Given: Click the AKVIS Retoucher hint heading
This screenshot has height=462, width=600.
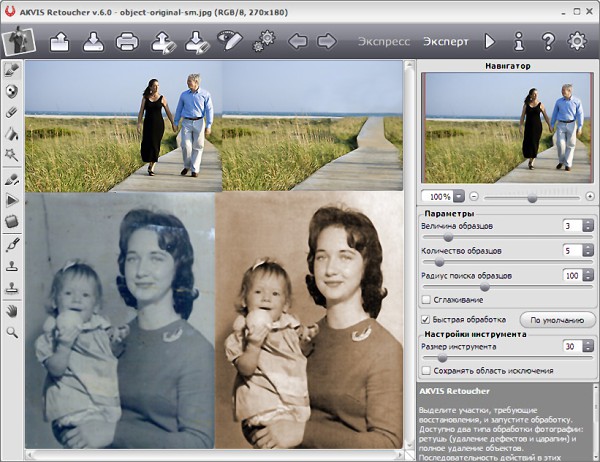Looking at the screenshot, I should [x=454, y=391].
